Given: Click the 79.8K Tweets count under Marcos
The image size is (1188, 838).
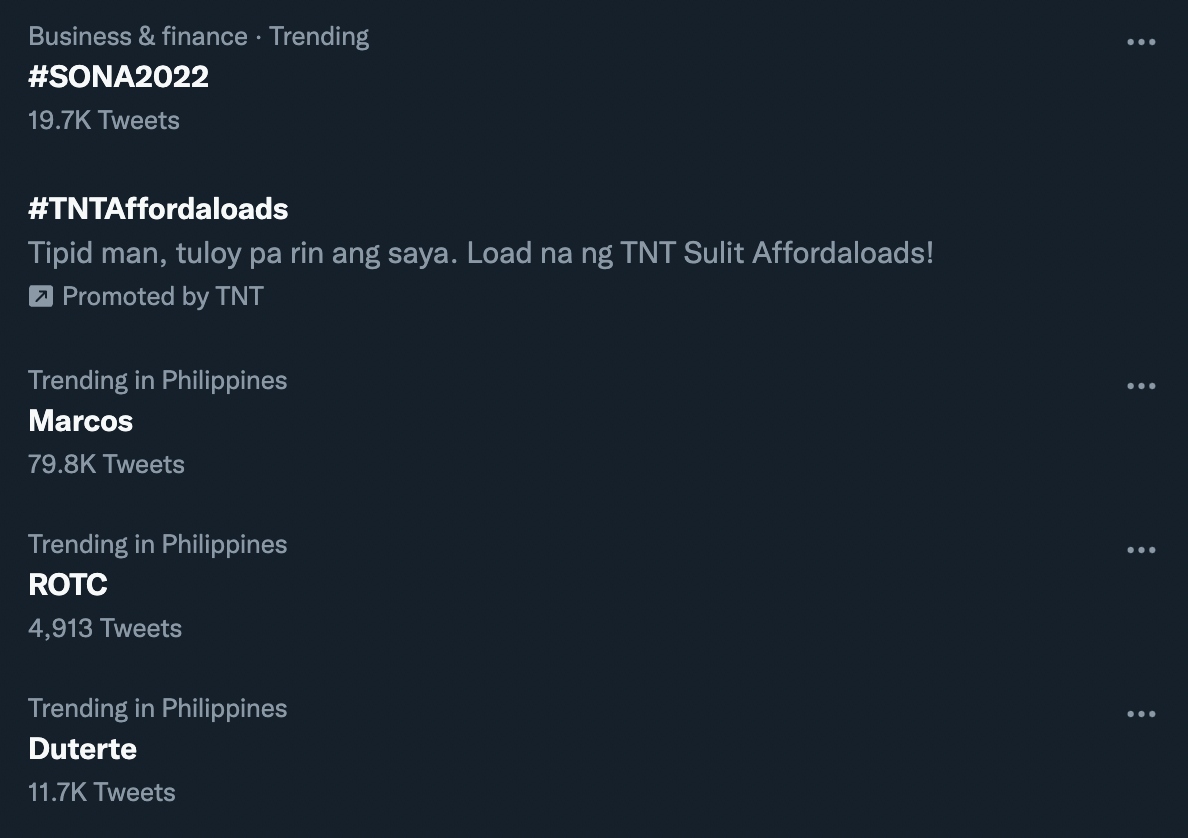Looking at the screenshot, I should [x=106, y=464].
